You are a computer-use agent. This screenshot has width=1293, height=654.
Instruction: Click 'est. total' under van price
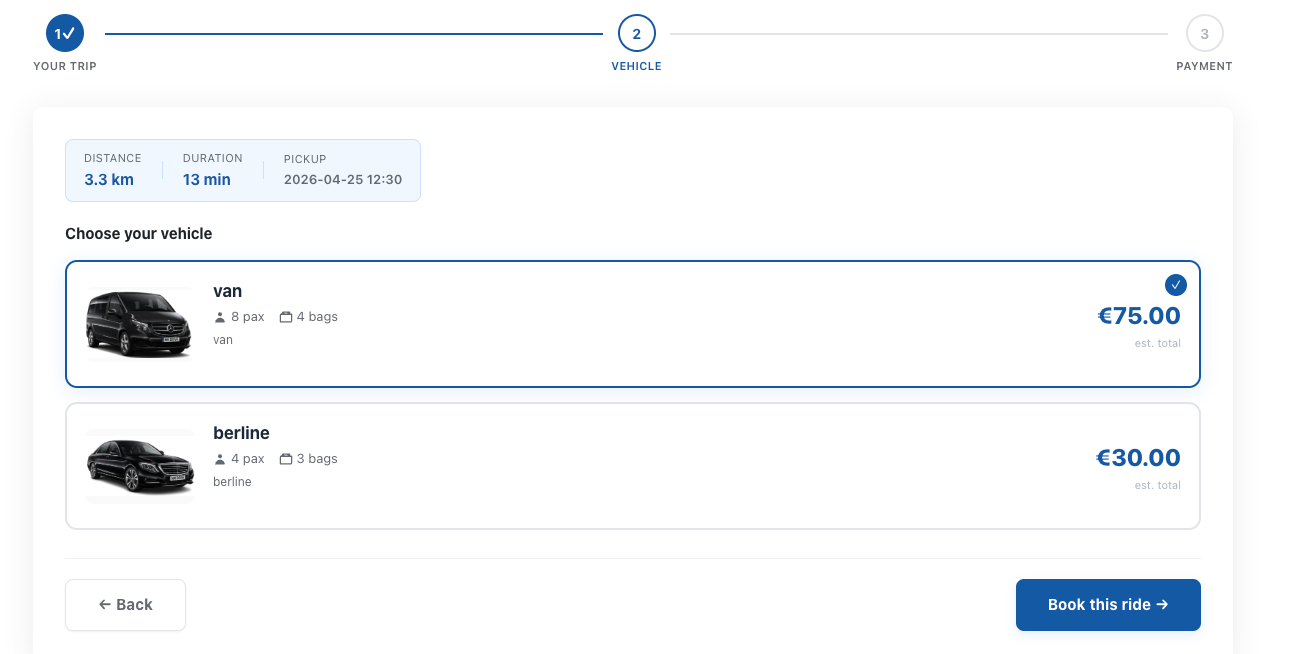(x=1158, y=343)
